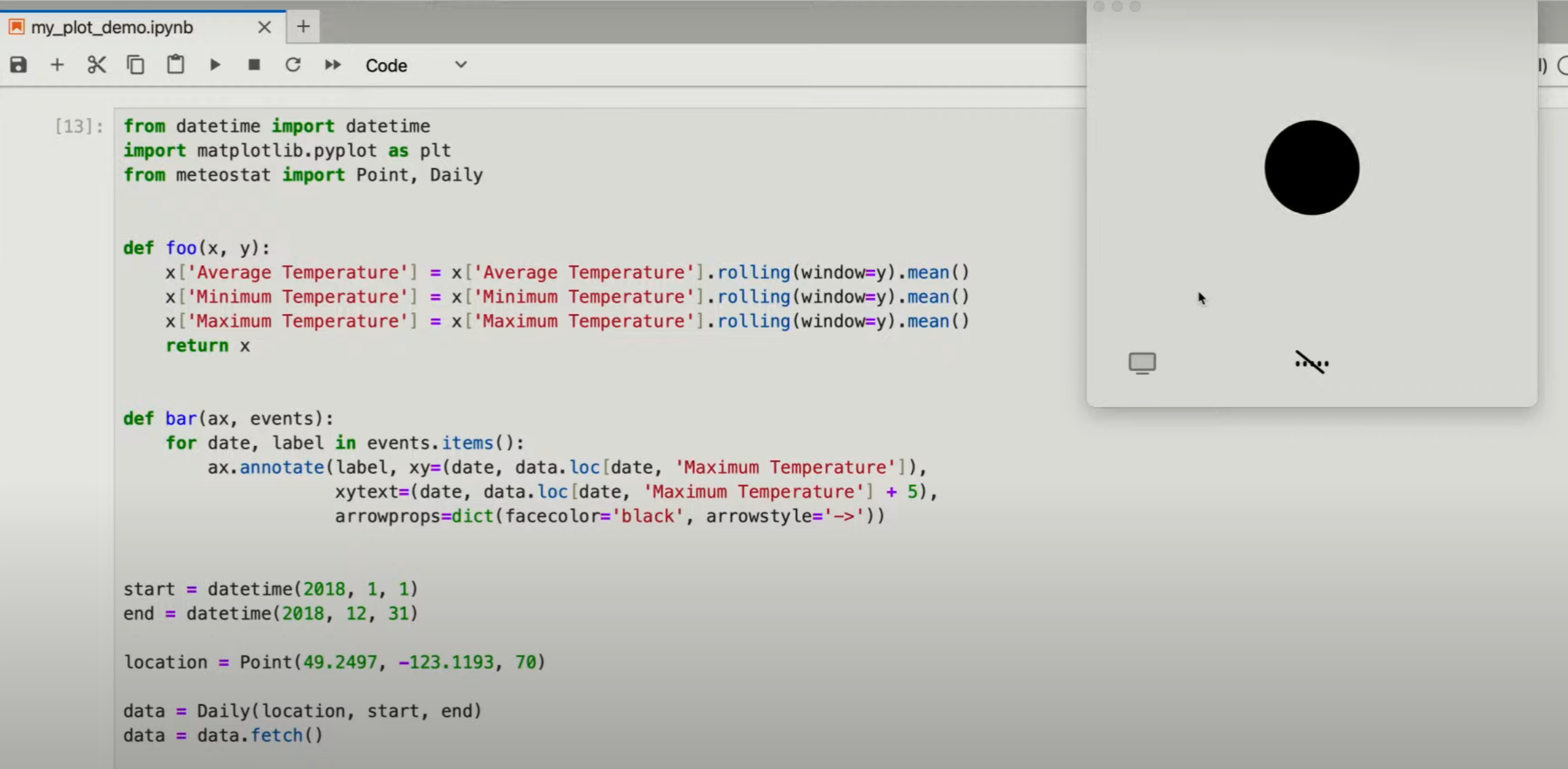Click the kernel status circle indicator
The image size is (1568, 769).
1562,66
